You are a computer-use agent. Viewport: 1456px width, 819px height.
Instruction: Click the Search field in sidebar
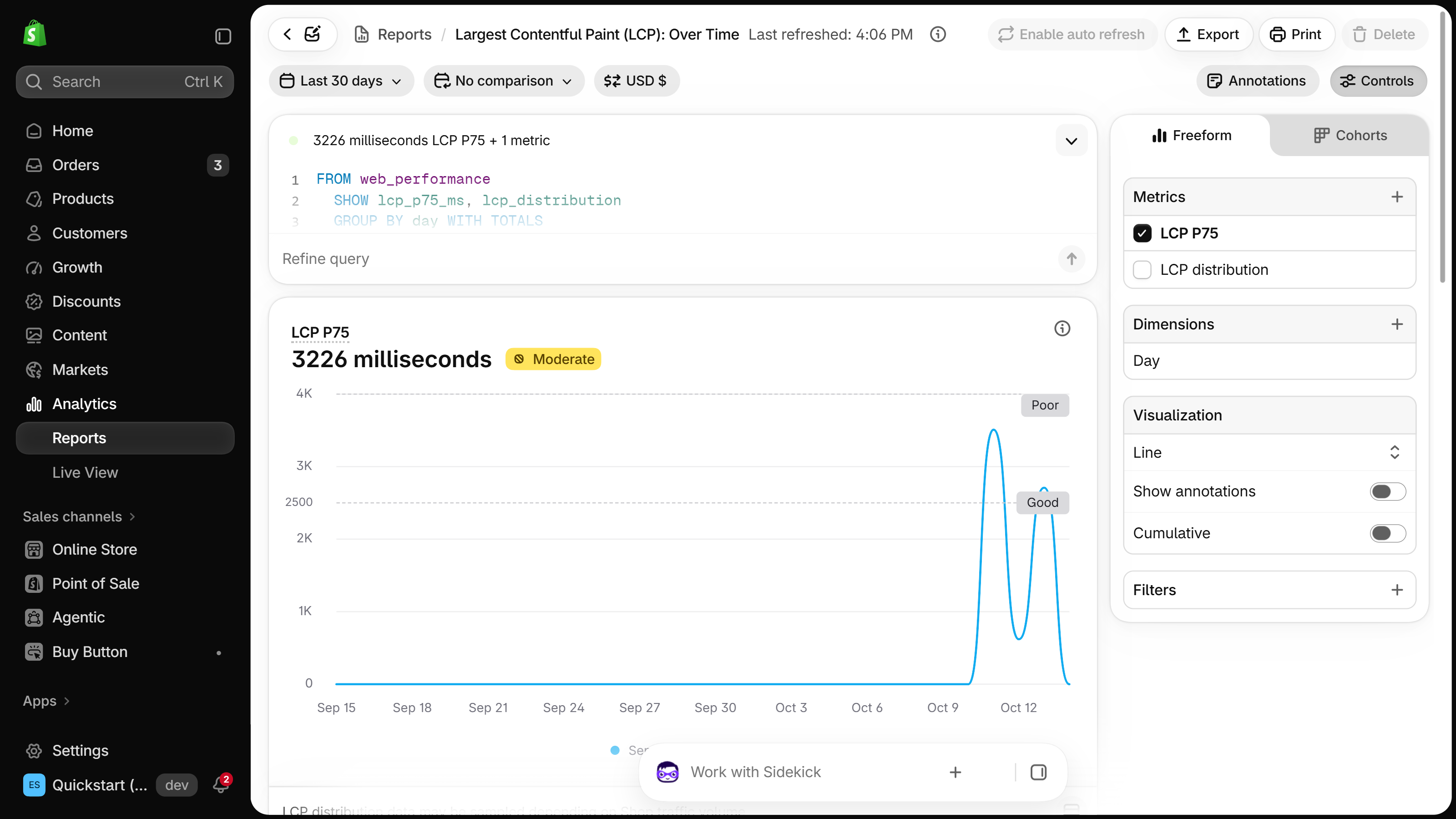(125, 81)
